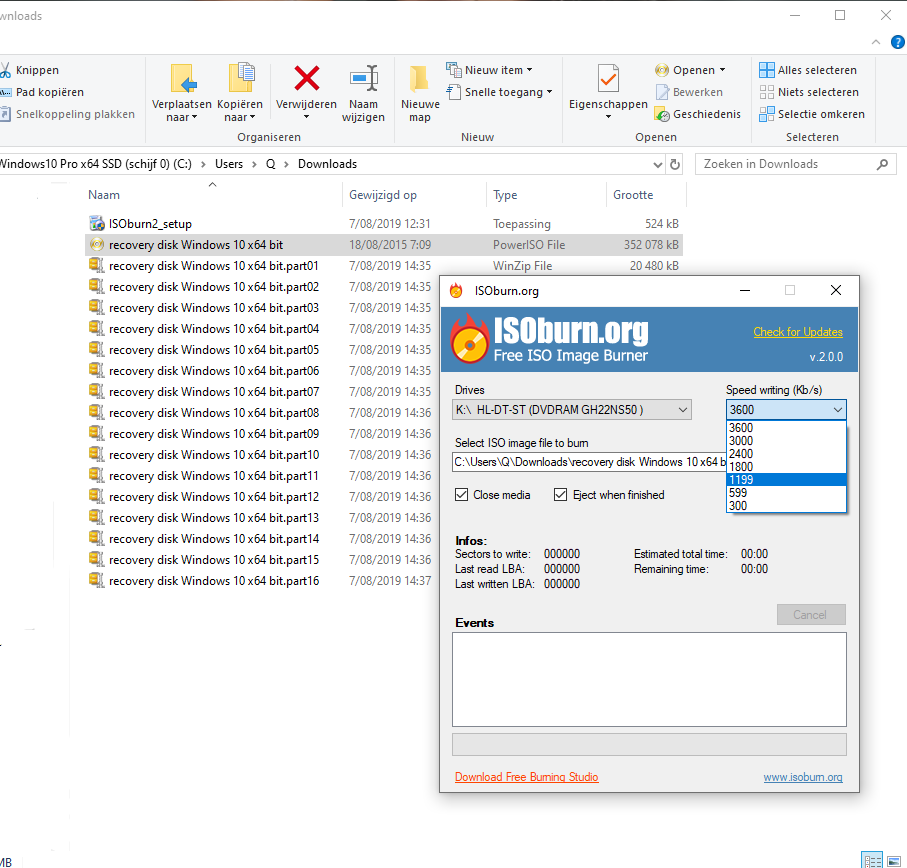Screen dimensions: 907x868
Task: Open the Drives dropdown list
Action: [572, 409]
